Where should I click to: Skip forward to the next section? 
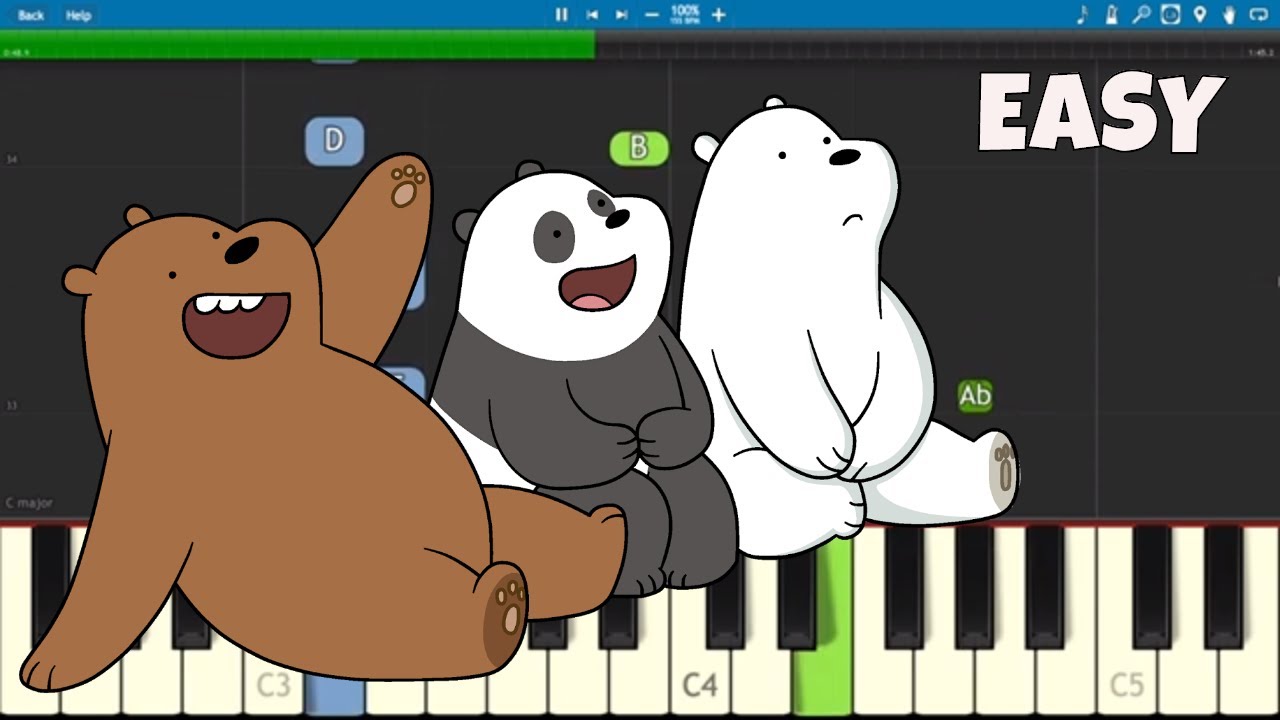tap(621, 15)
